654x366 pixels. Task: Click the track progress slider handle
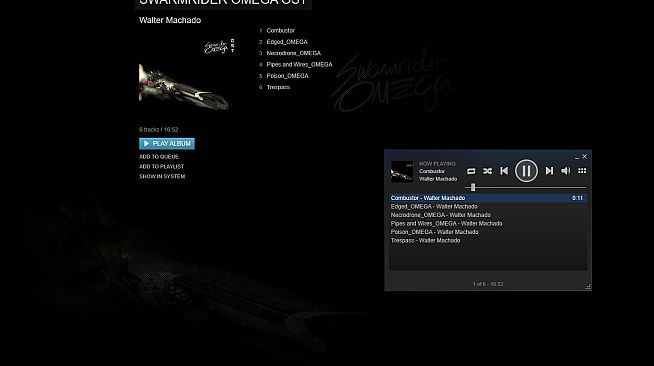473,187
